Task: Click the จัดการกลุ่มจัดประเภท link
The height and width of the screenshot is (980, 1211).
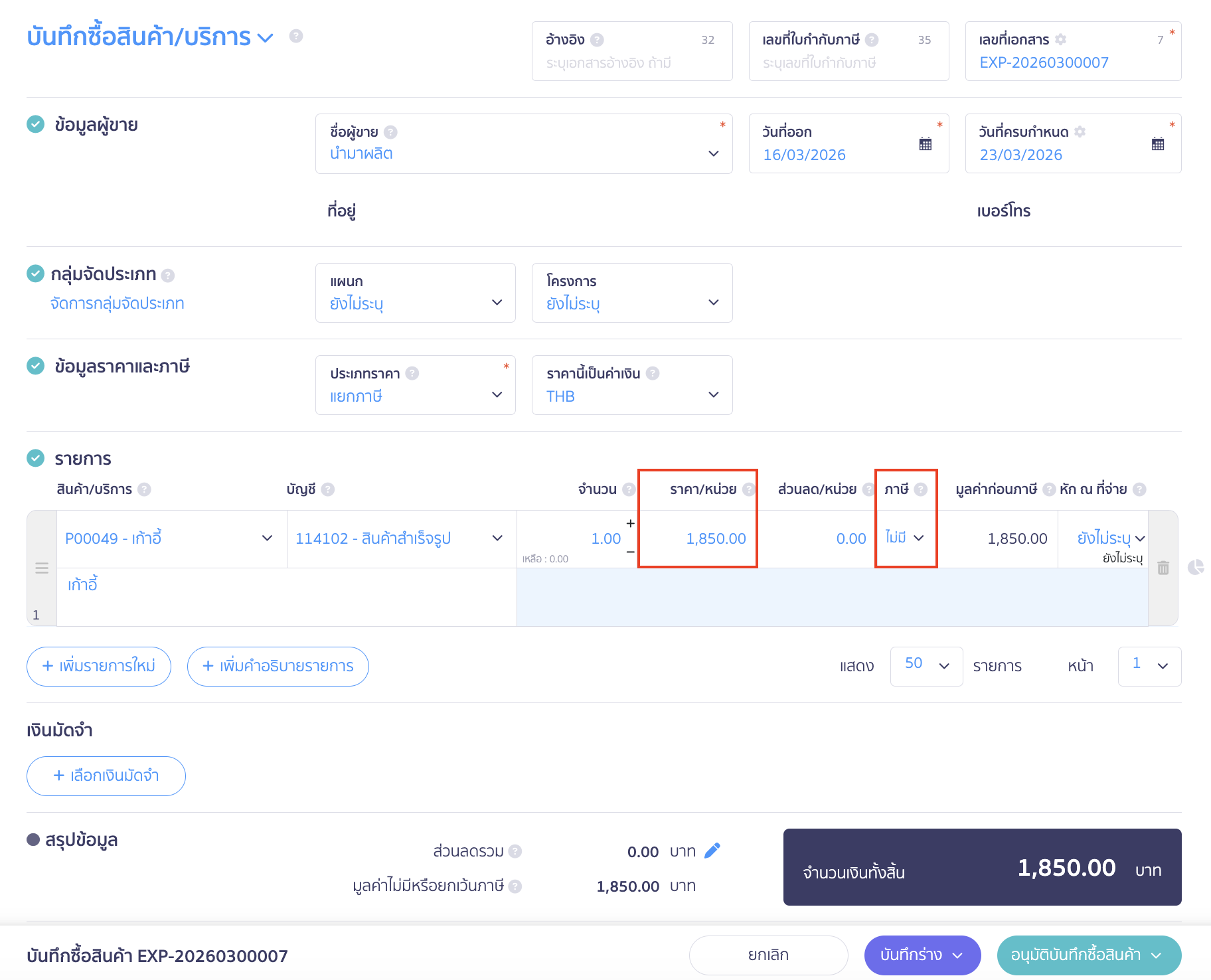Action: coord(117,303)
